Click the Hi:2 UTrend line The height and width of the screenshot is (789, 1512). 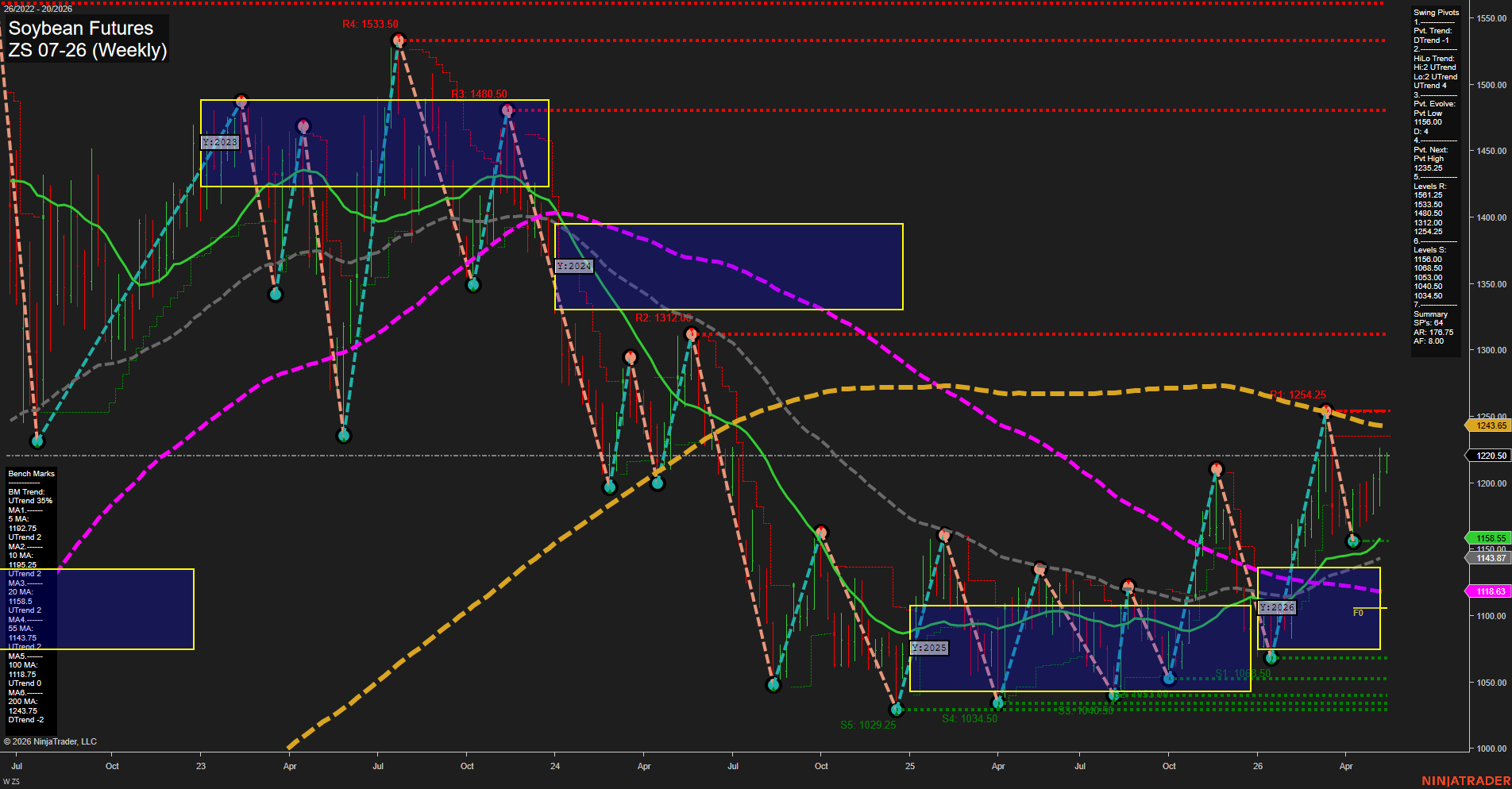pyautogui.click(x=1435, y=67)
